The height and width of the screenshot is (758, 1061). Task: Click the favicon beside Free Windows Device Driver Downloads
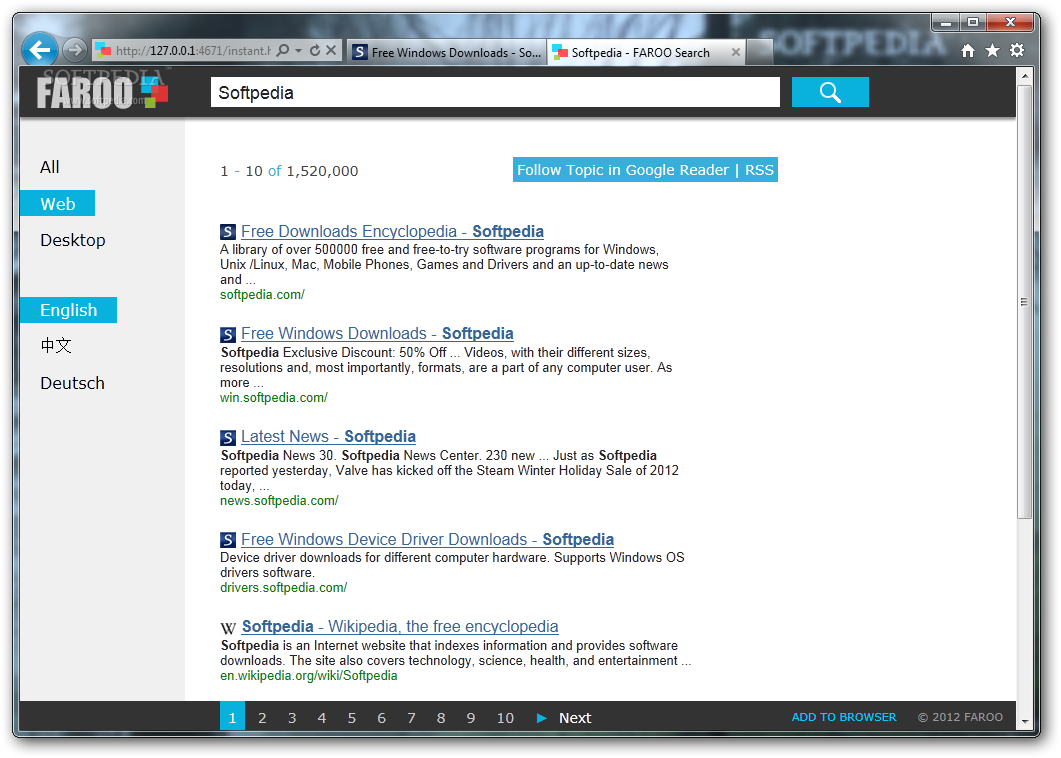(227, 540)
